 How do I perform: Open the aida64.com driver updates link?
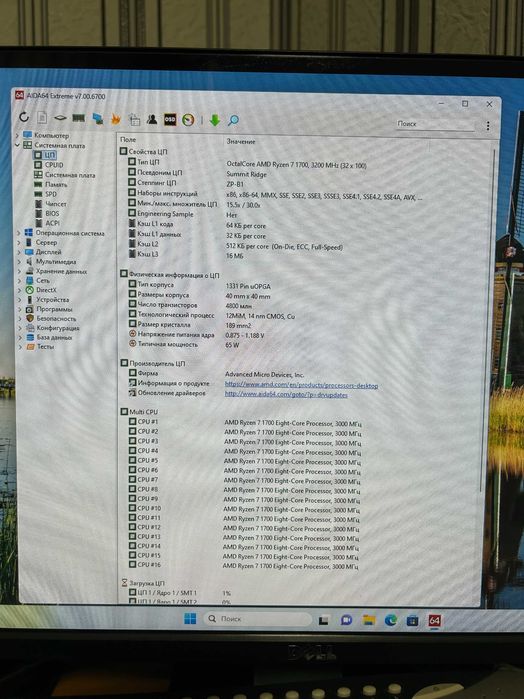pos(286,395)
